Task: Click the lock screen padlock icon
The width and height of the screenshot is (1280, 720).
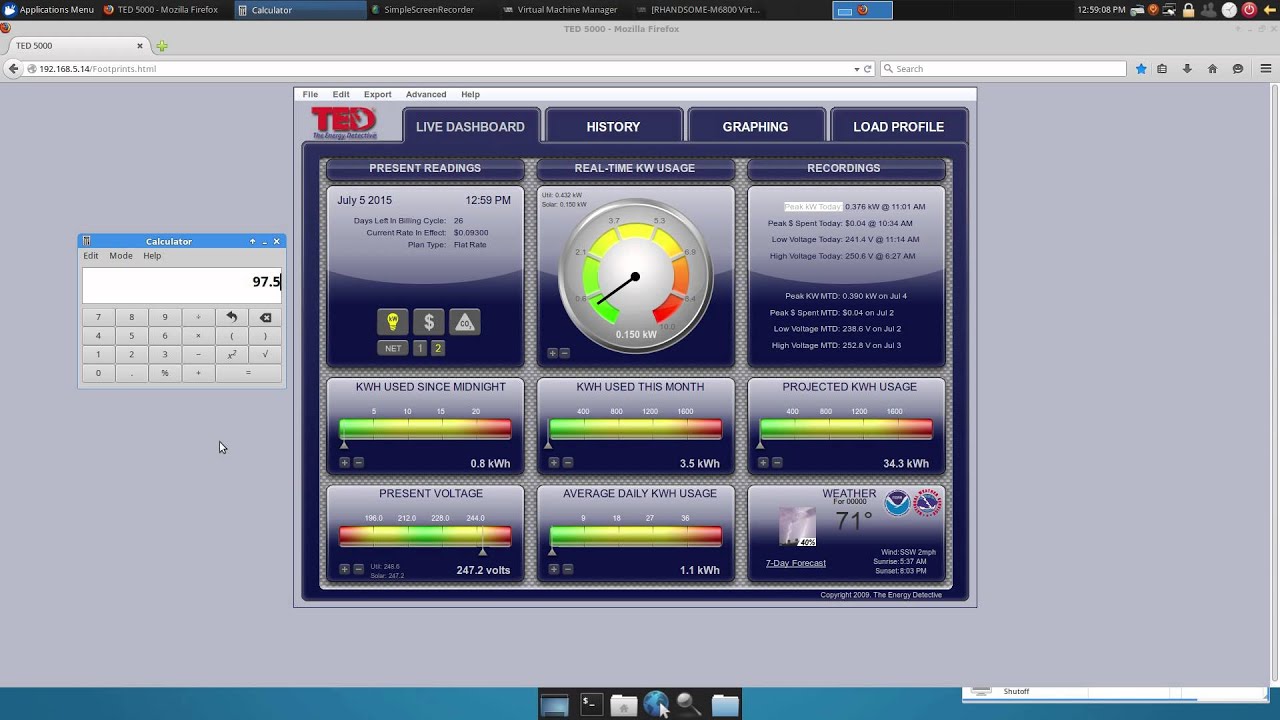Action: [1188, 9]
